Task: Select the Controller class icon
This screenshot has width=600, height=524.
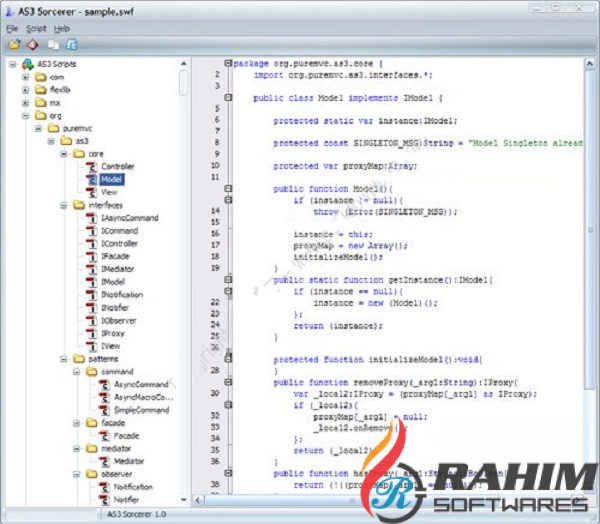Action: [92, 167]
